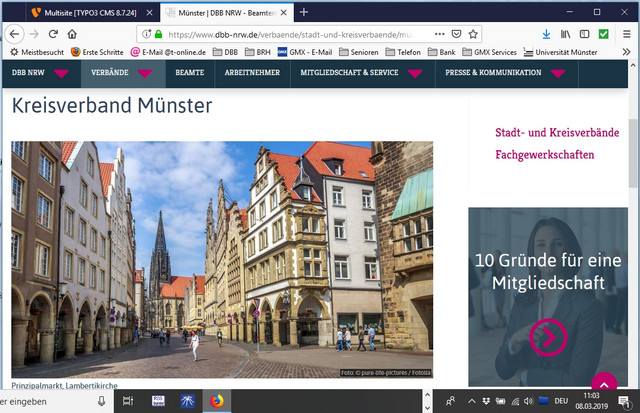
Task: Open a new tab with the plus button
Action: 304,12
